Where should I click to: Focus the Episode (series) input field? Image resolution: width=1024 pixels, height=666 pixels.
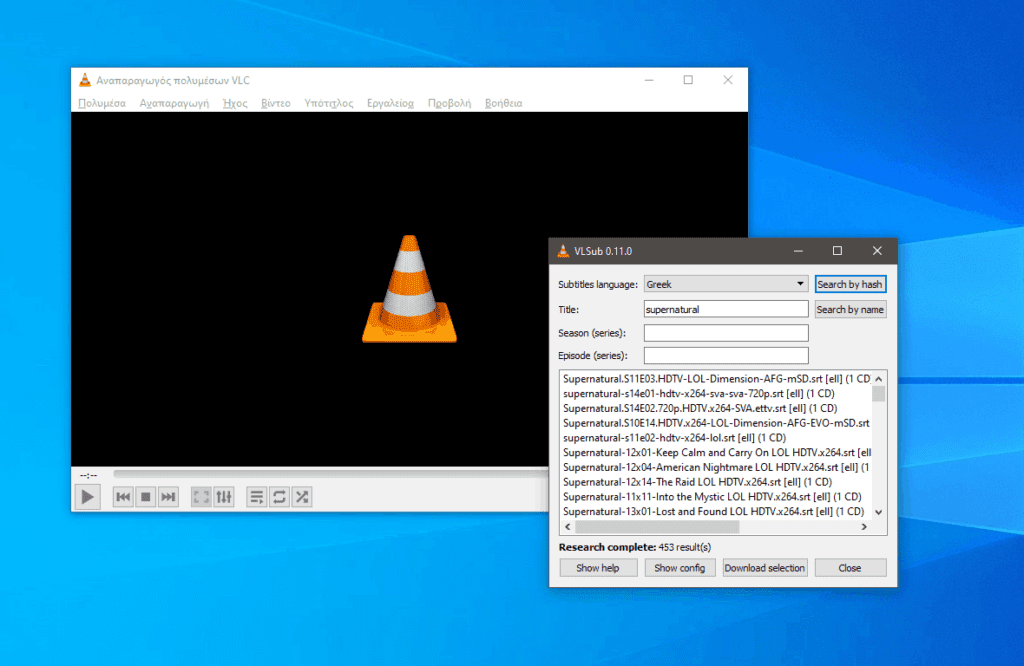pyautogui.click(x=726, y=355)
